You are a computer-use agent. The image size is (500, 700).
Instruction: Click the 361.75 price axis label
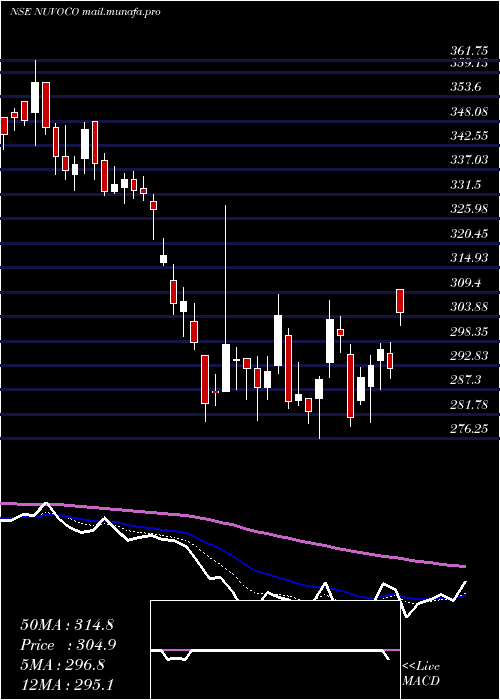tap(468, 51)
